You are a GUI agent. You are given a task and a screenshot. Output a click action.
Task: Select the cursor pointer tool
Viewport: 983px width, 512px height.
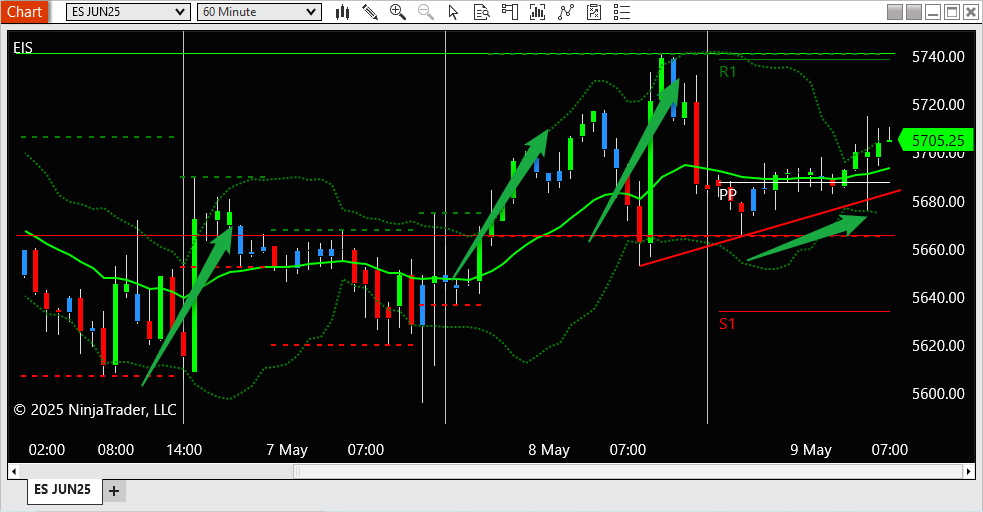(453, 12)
